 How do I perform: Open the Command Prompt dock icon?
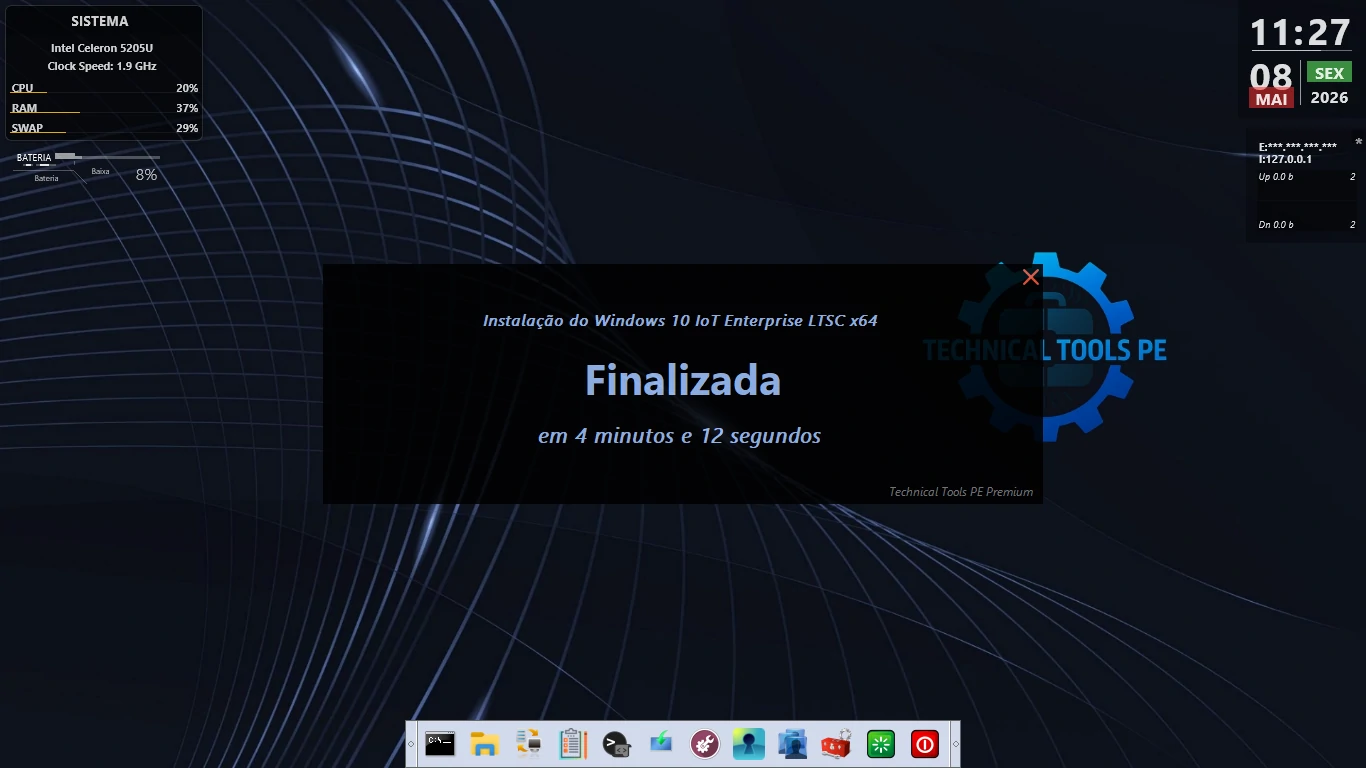440,744
